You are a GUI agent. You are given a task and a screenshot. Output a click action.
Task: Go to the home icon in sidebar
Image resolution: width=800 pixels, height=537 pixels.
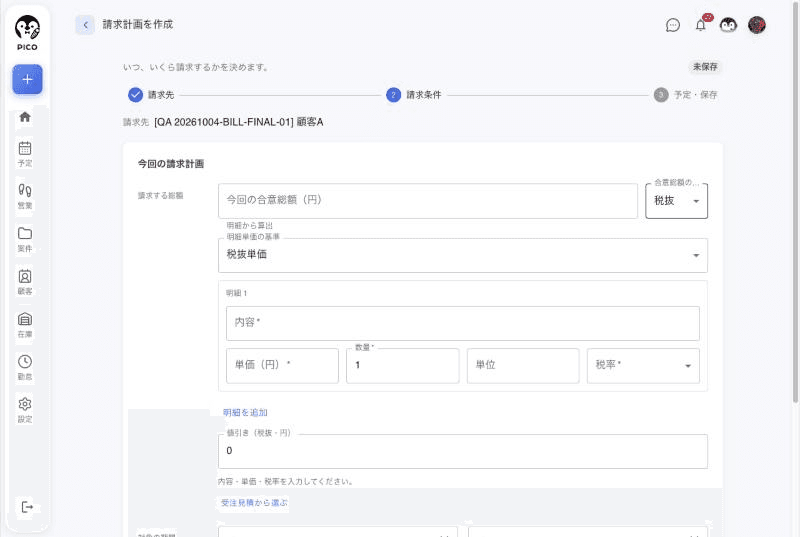(x=25, y=117)
